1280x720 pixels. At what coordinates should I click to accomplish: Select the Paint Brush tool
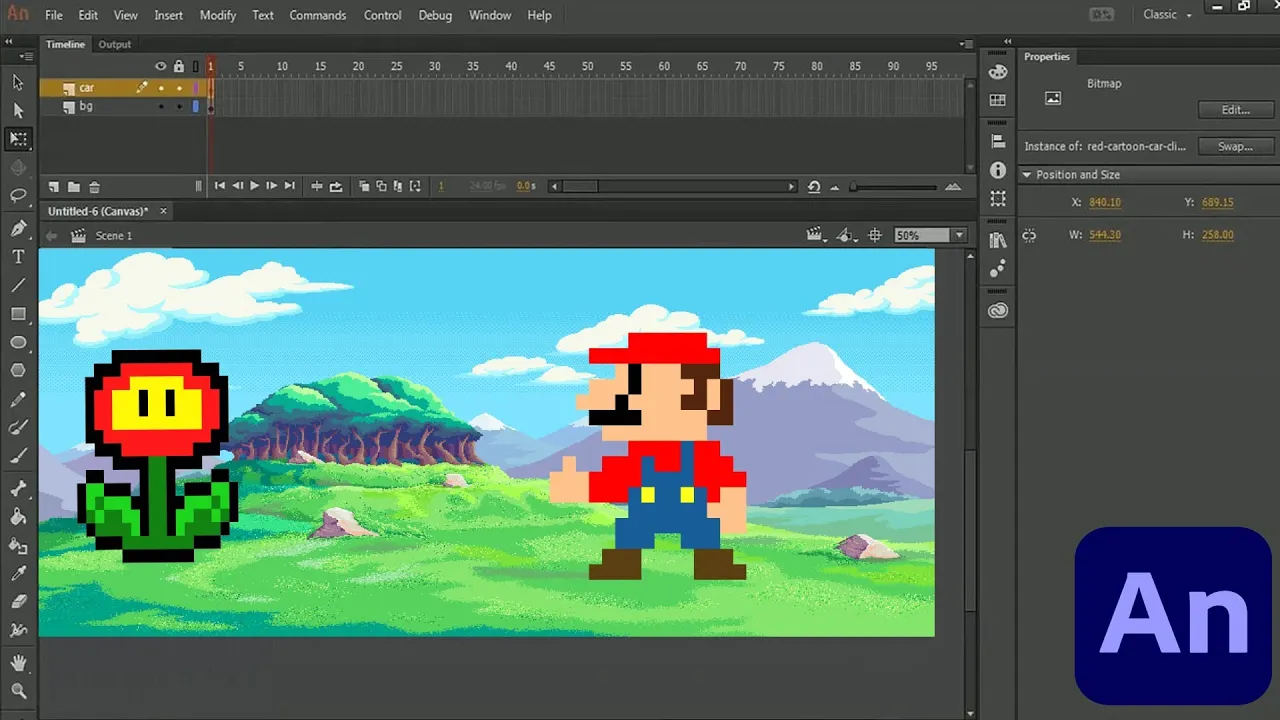pyautogui.click(x=18, y=427)
